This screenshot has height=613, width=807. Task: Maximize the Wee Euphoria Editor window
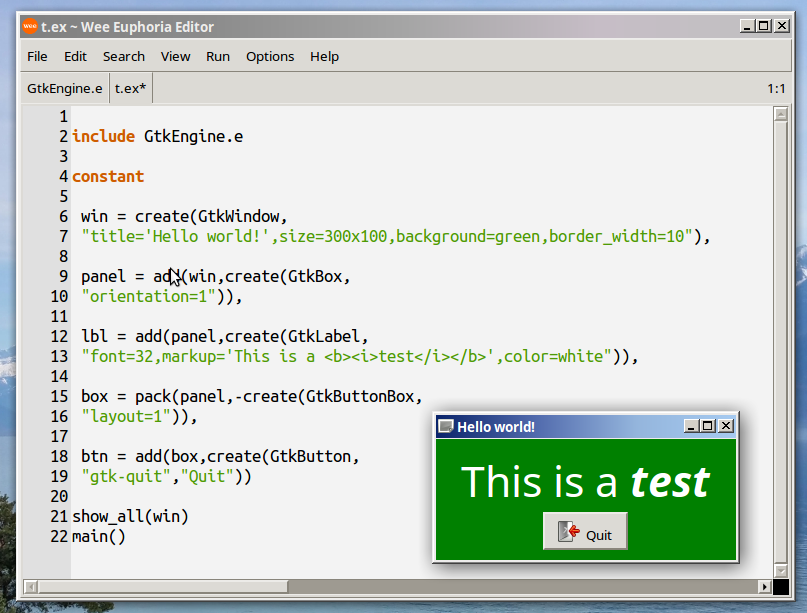point(763,26)
